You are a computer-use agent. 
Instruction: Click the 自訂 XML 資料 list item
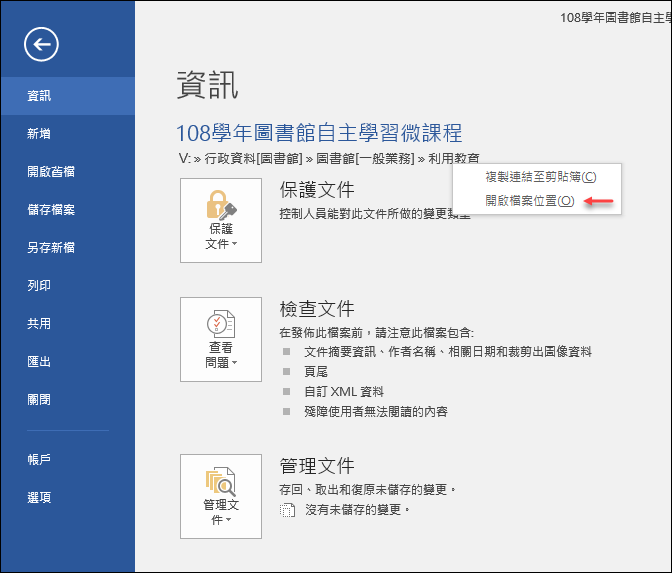[x=344, y=392]
